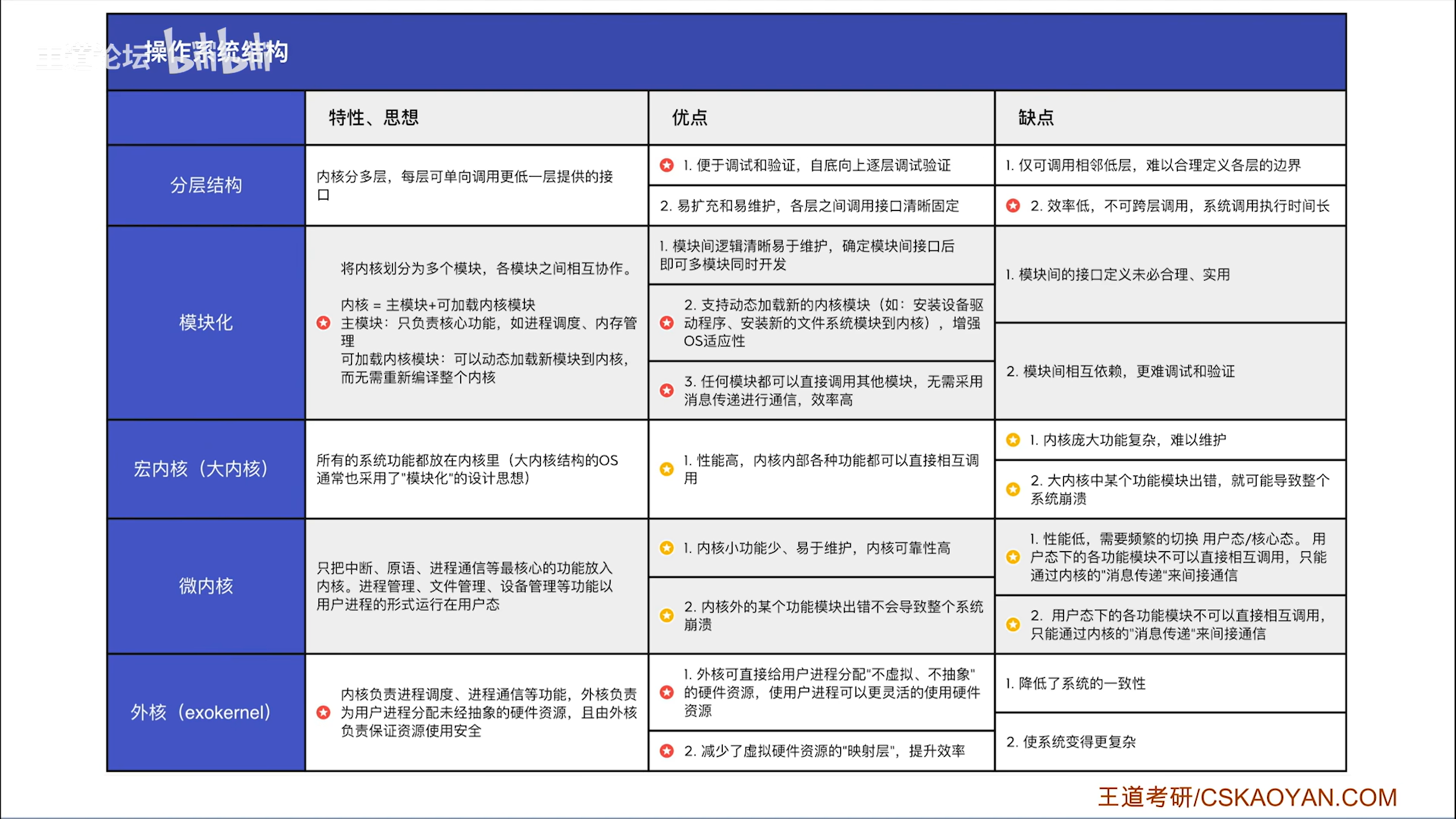Click text 将内核划分为多个模块
The height and width of the screenshot is (819, 1456).
(487, 268)
